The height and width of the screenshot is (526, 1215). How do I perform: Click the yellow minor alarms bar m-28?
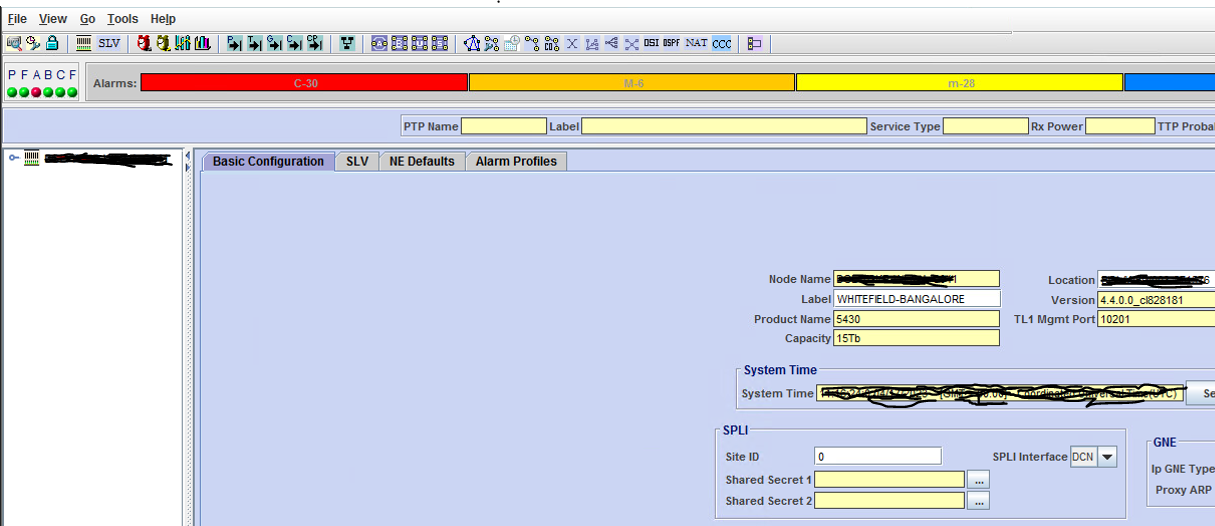[x=960, y=83]
